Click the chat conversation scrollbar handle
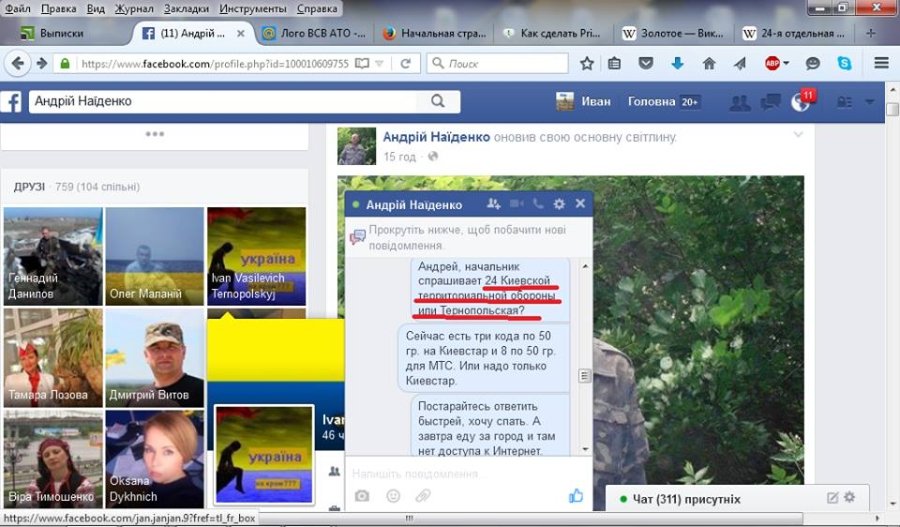The image size is (900, 527). click(586, 377)
